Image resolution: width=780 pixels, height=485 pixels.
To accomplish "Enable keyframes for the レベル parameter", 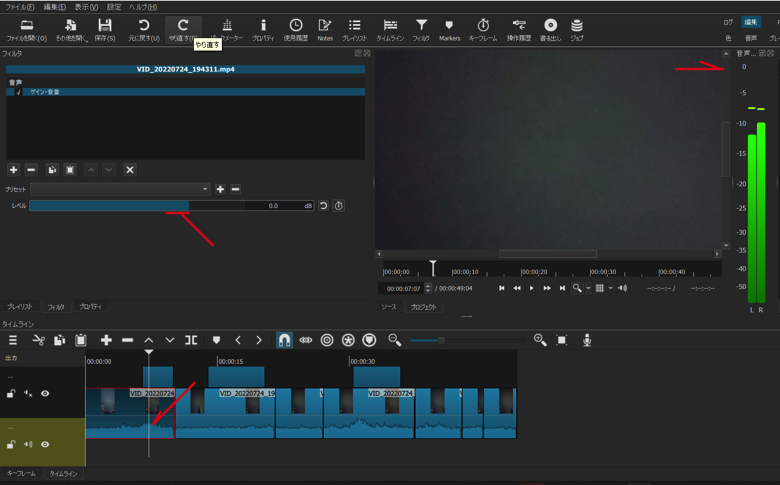I will coord(339,205).
